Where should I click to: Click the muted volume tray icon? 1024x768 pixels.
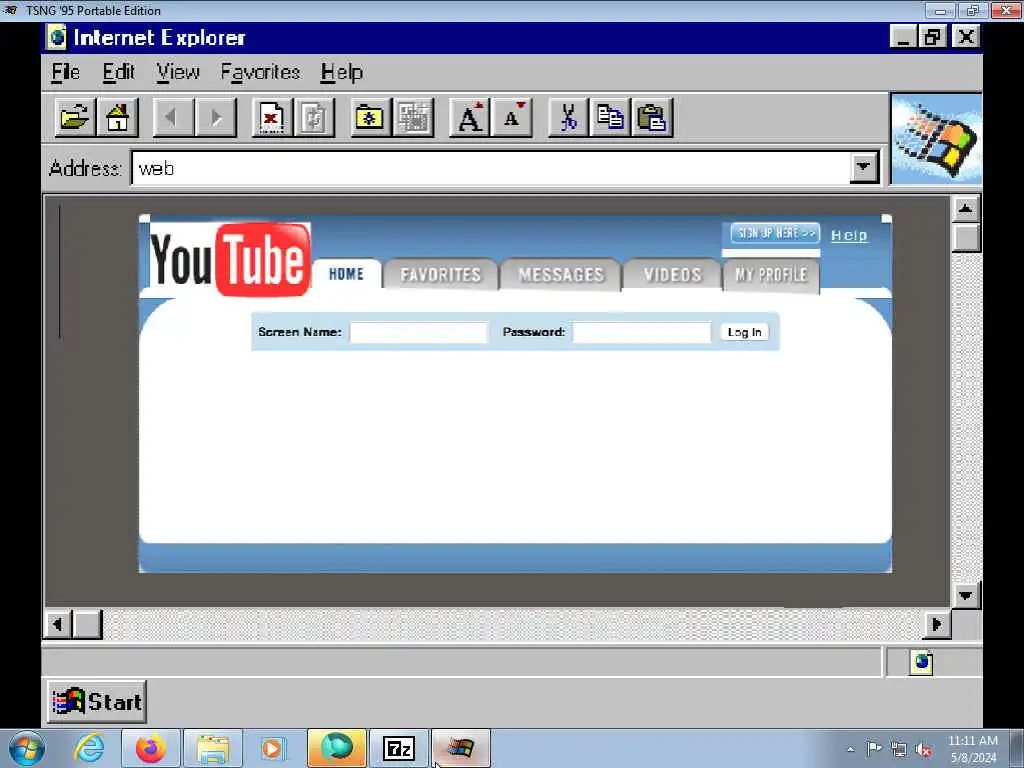point(923,750)
